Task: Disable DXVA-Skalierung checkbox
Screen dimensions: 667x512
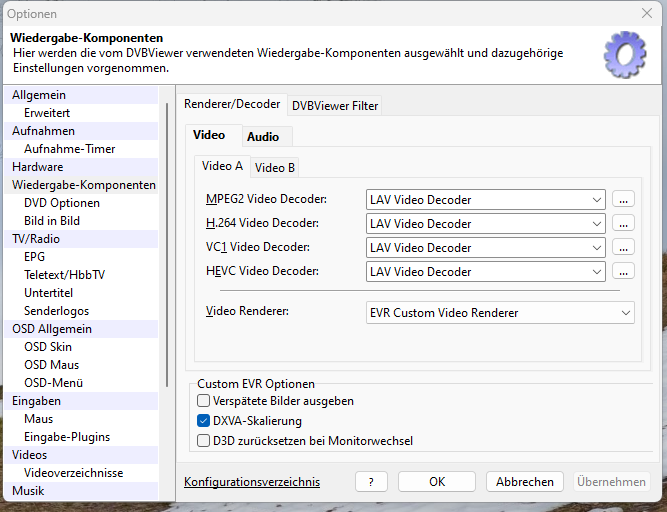Action: (x=204, y=422)
